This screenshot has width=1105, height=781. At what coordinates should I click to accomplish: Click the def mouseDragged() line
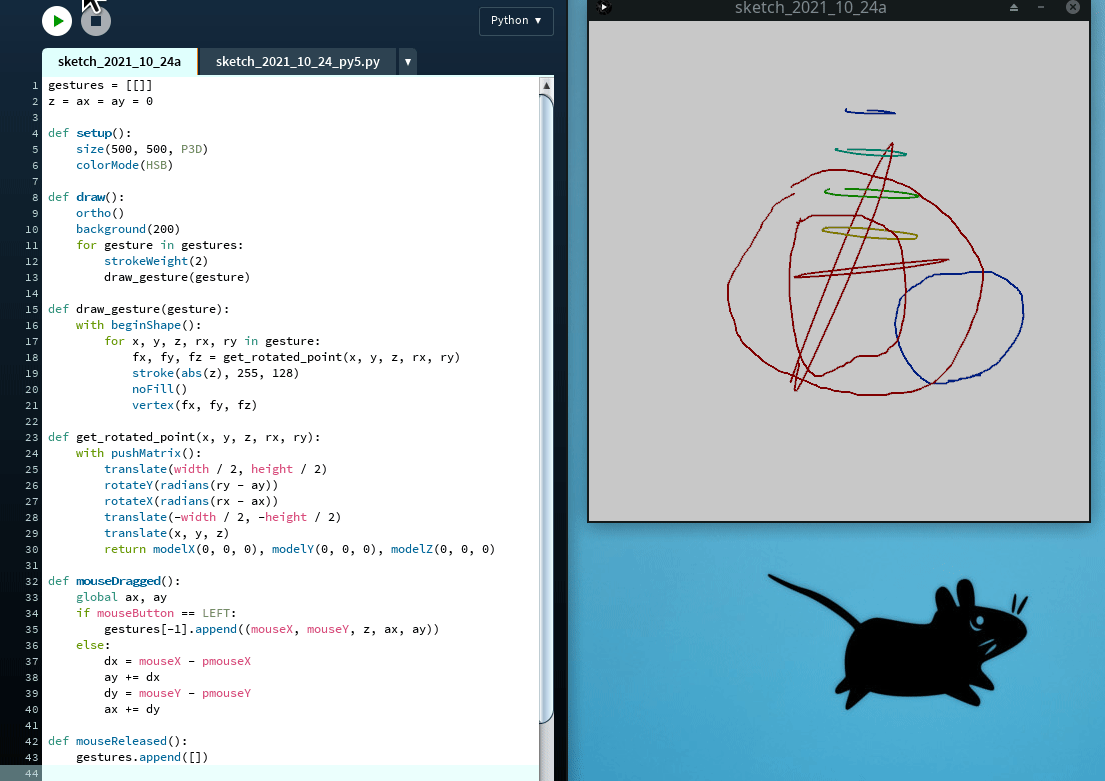[x=113, y=581]
